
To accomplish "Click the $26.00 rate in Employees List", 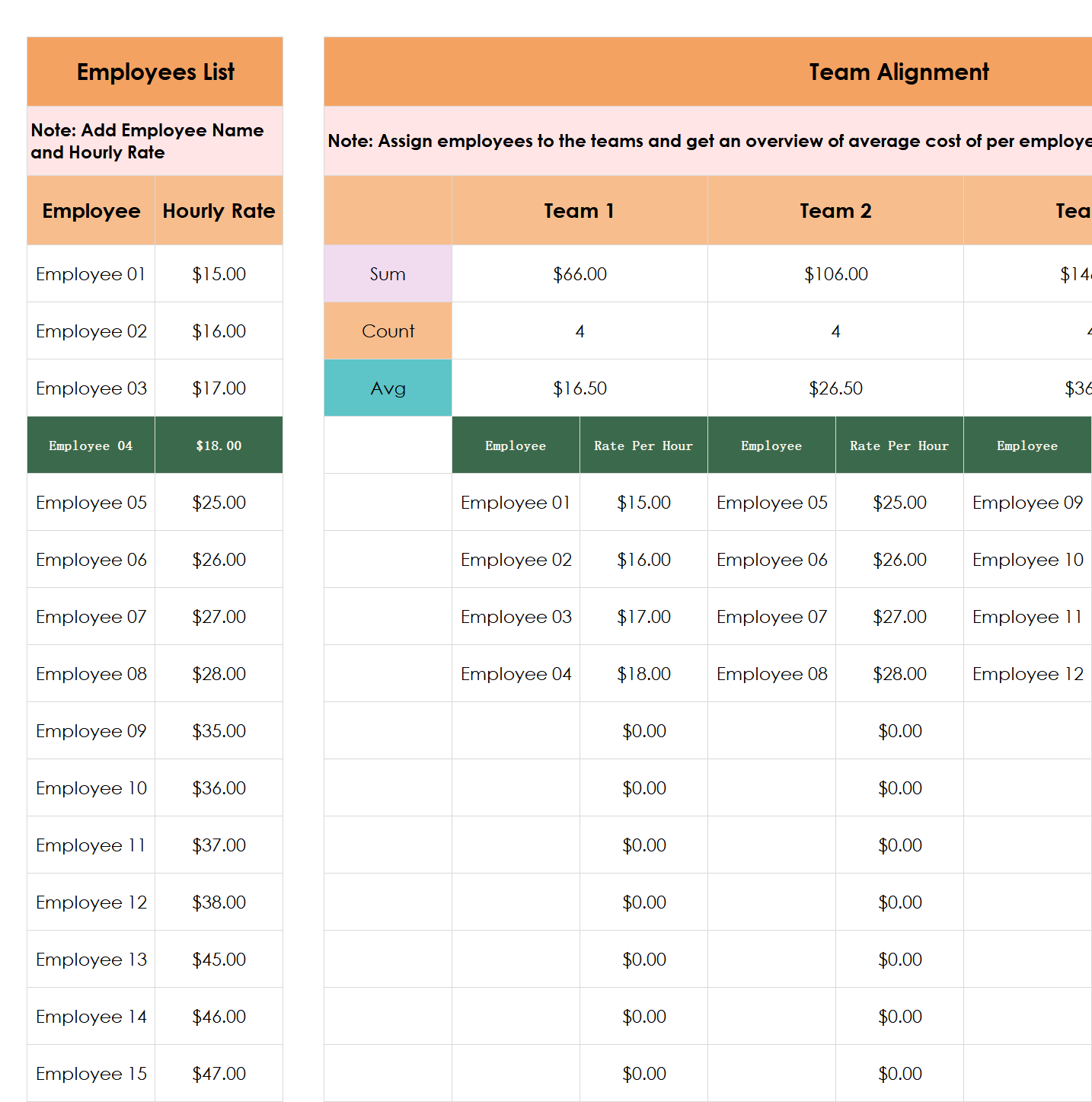I will click(219, 560).
